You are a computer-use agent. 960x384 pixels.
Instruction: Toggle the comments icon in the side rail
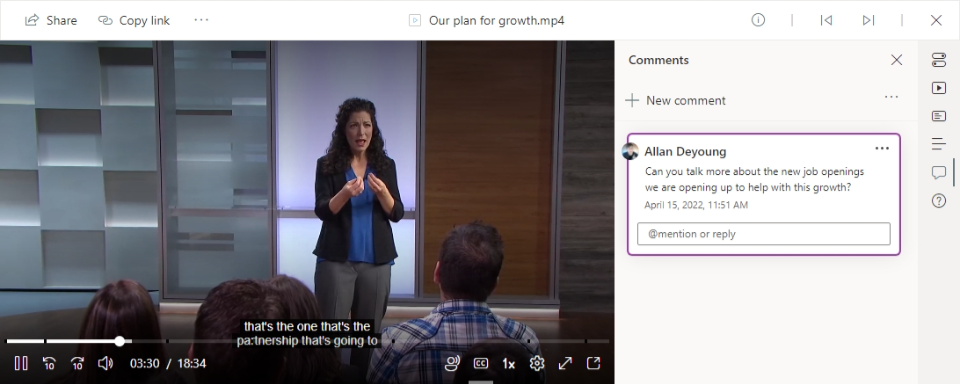(x=939, y=173)
